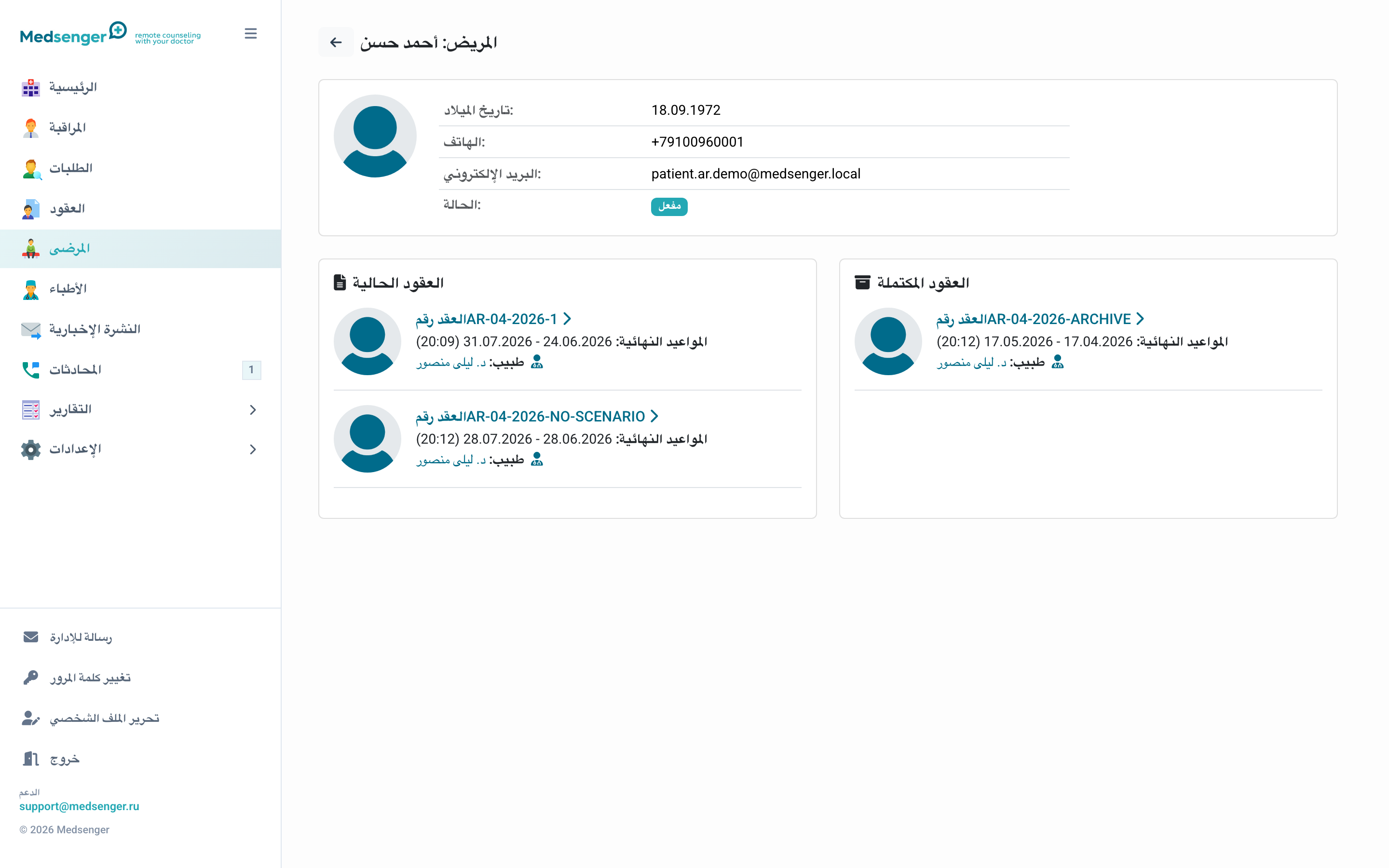Screen dimensions: 1389x868
Task: Click the العقود contracts icon
Action: [30, 209]
